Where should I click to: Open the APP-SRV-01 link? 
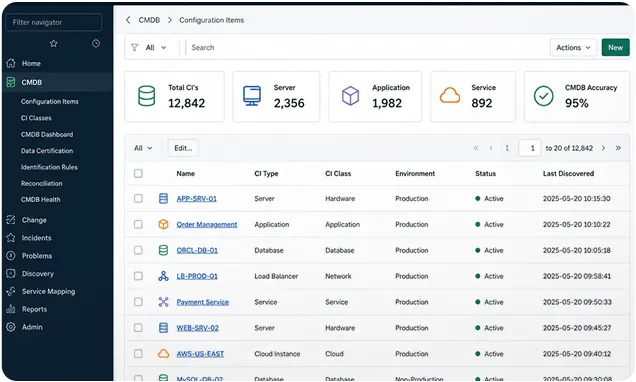click(x=196, y=198)
